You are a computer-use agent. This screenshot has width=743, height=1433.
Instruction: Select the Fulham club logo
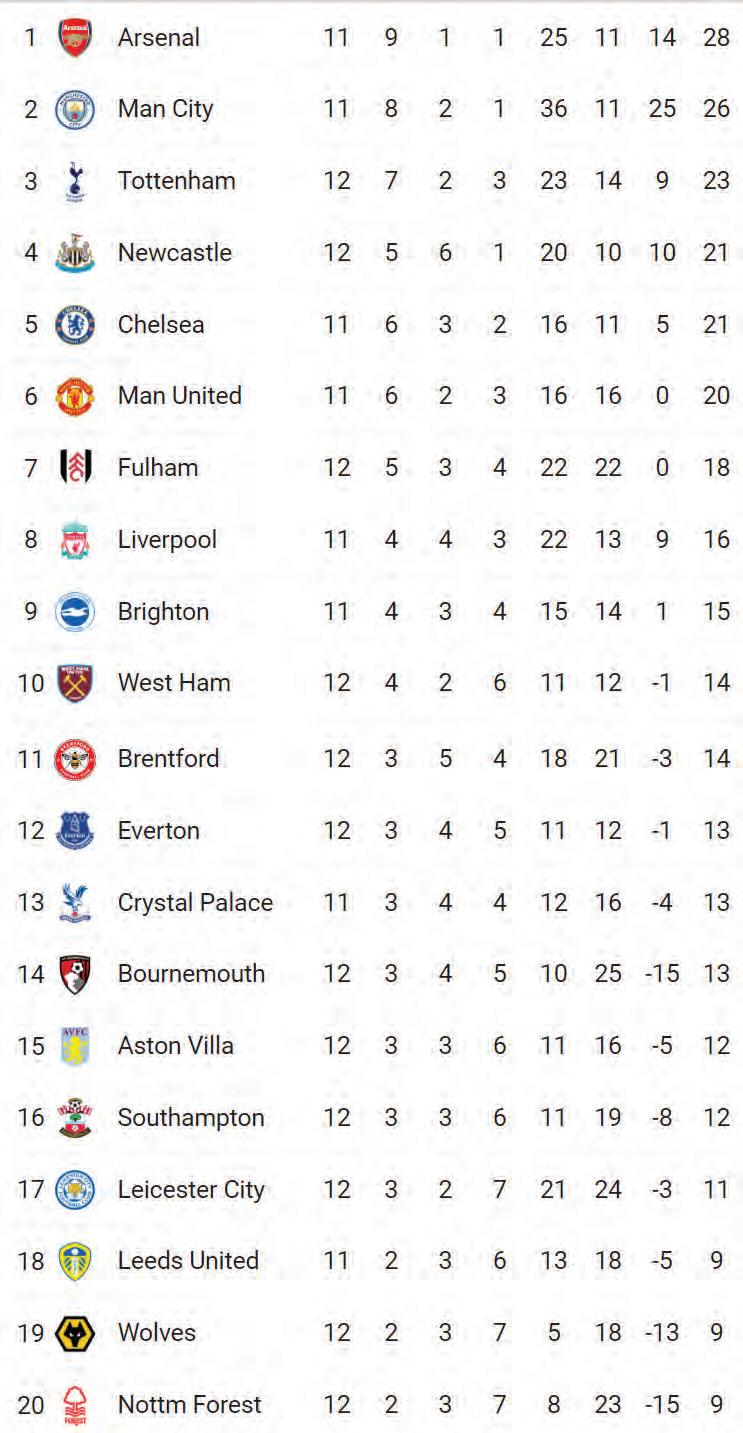pos(75,467)
